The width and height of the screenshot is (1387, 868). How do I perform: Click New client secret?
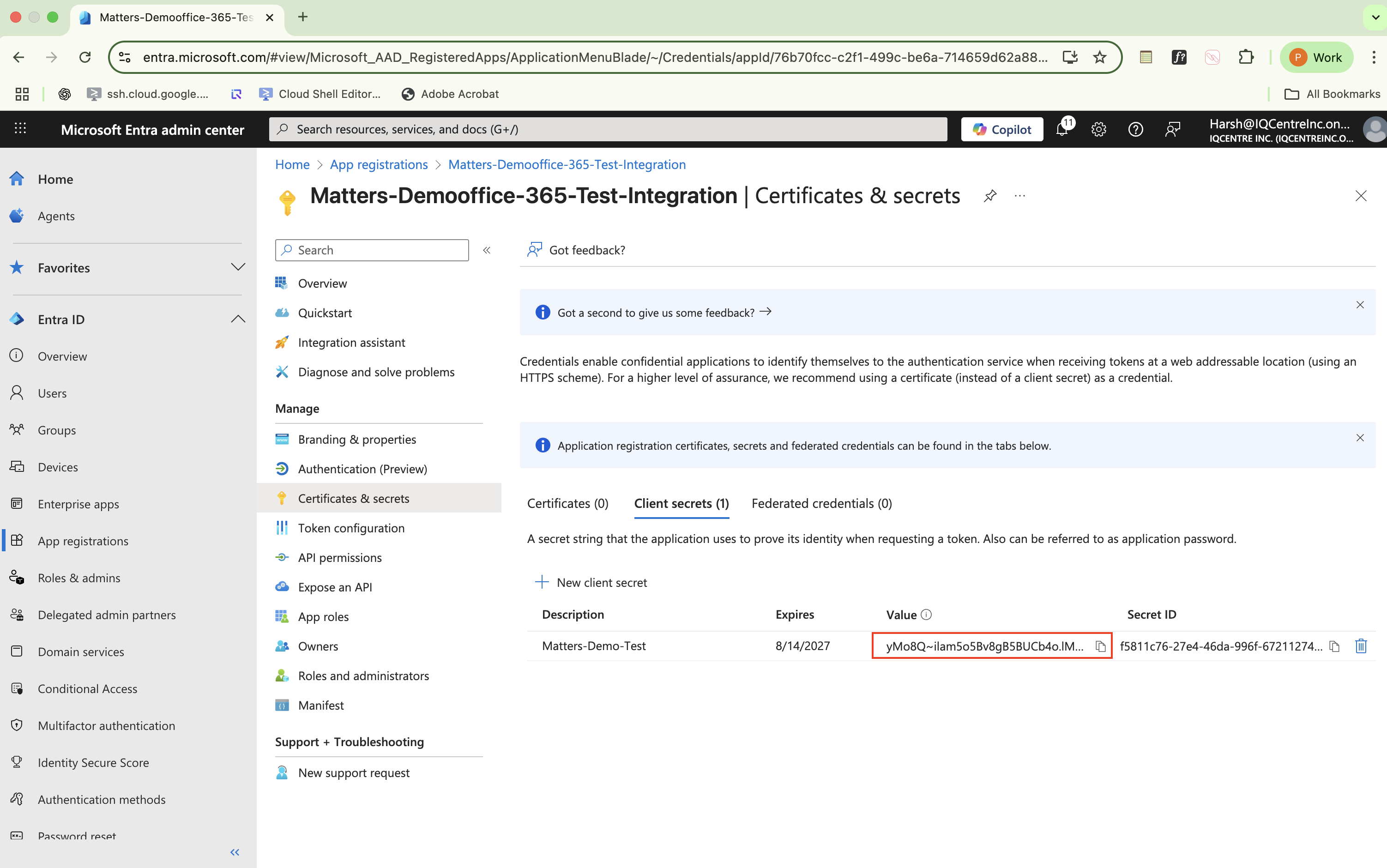click(591, 583)
